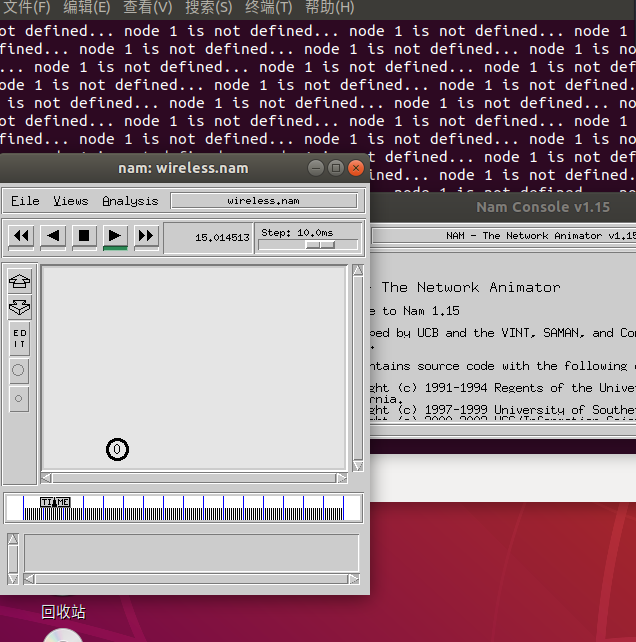Select the small circle node tool

(19, 399)
